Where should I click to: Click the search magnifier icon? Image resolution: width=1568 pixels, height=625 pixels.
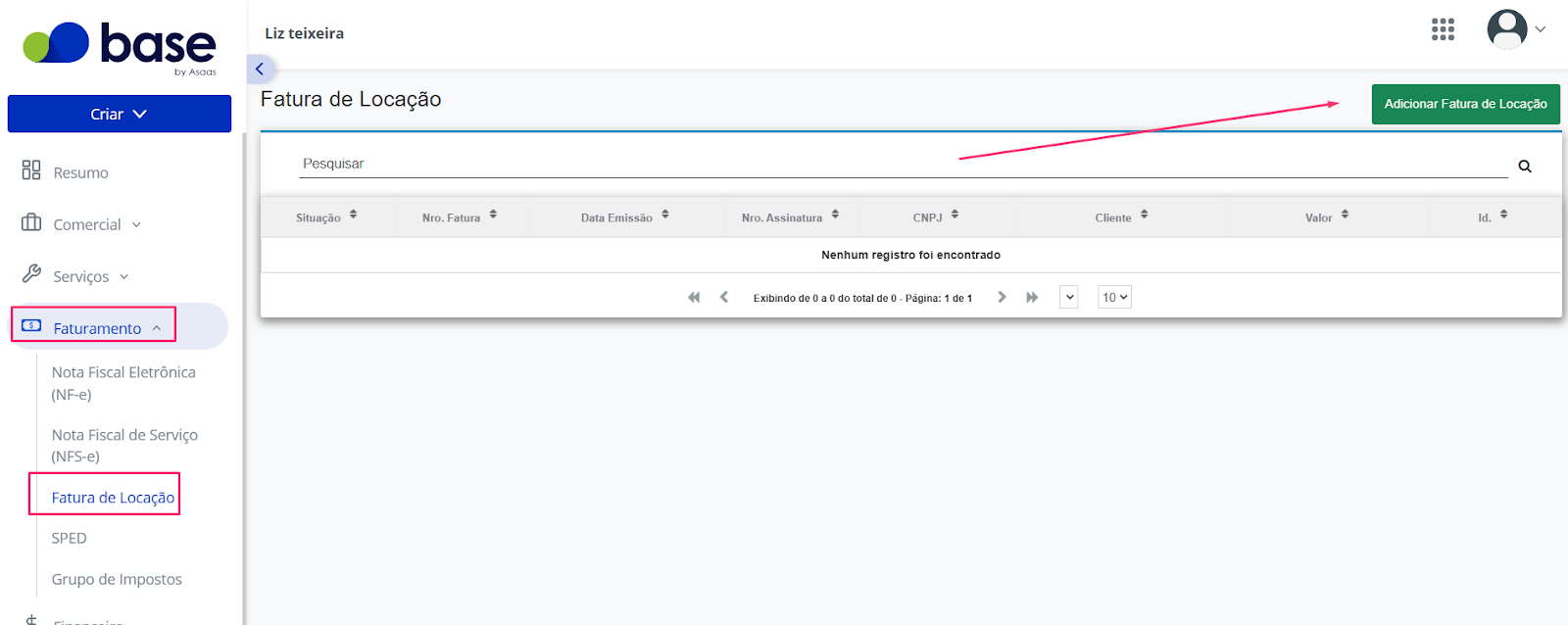point(1525,167)
